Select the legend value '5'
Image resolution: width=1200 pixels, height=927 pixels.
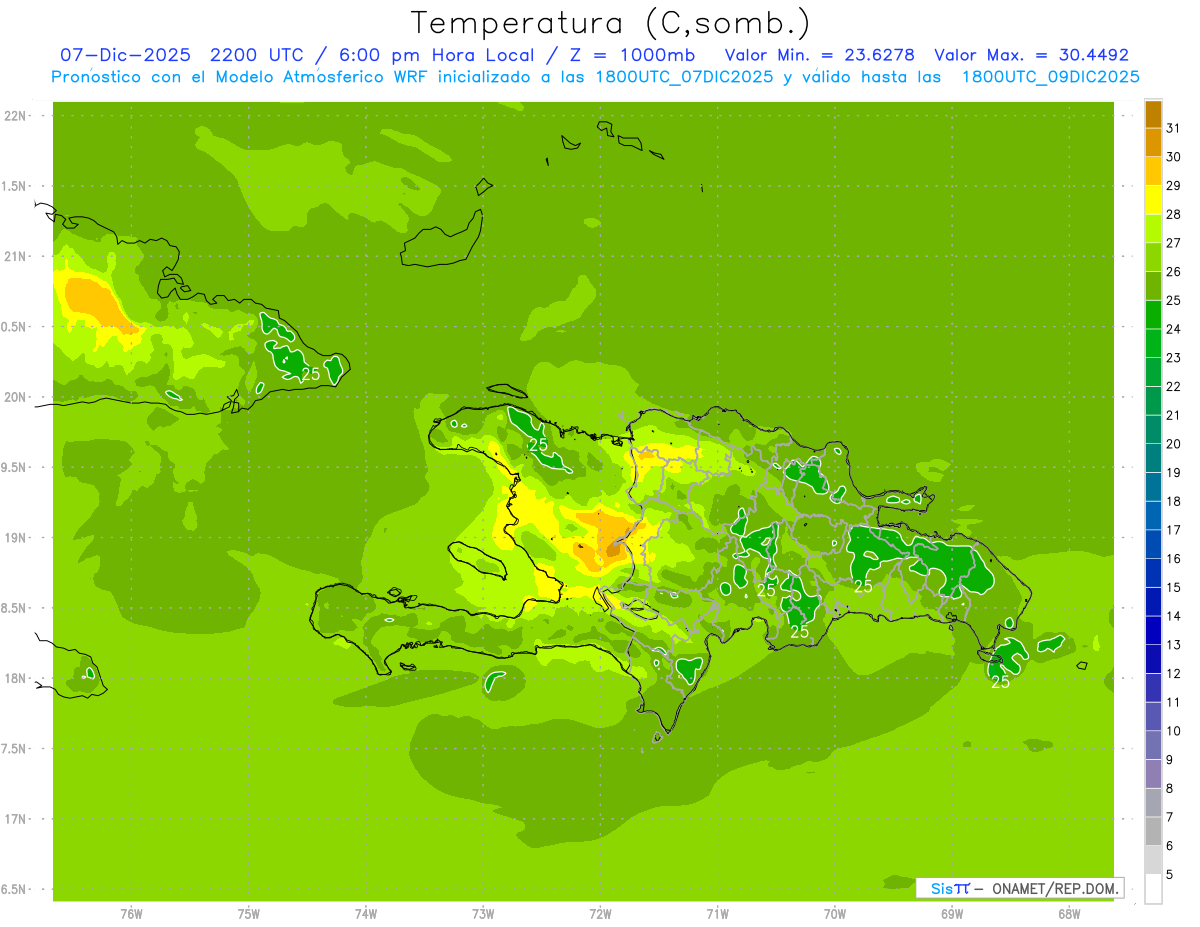[1170, 874]
